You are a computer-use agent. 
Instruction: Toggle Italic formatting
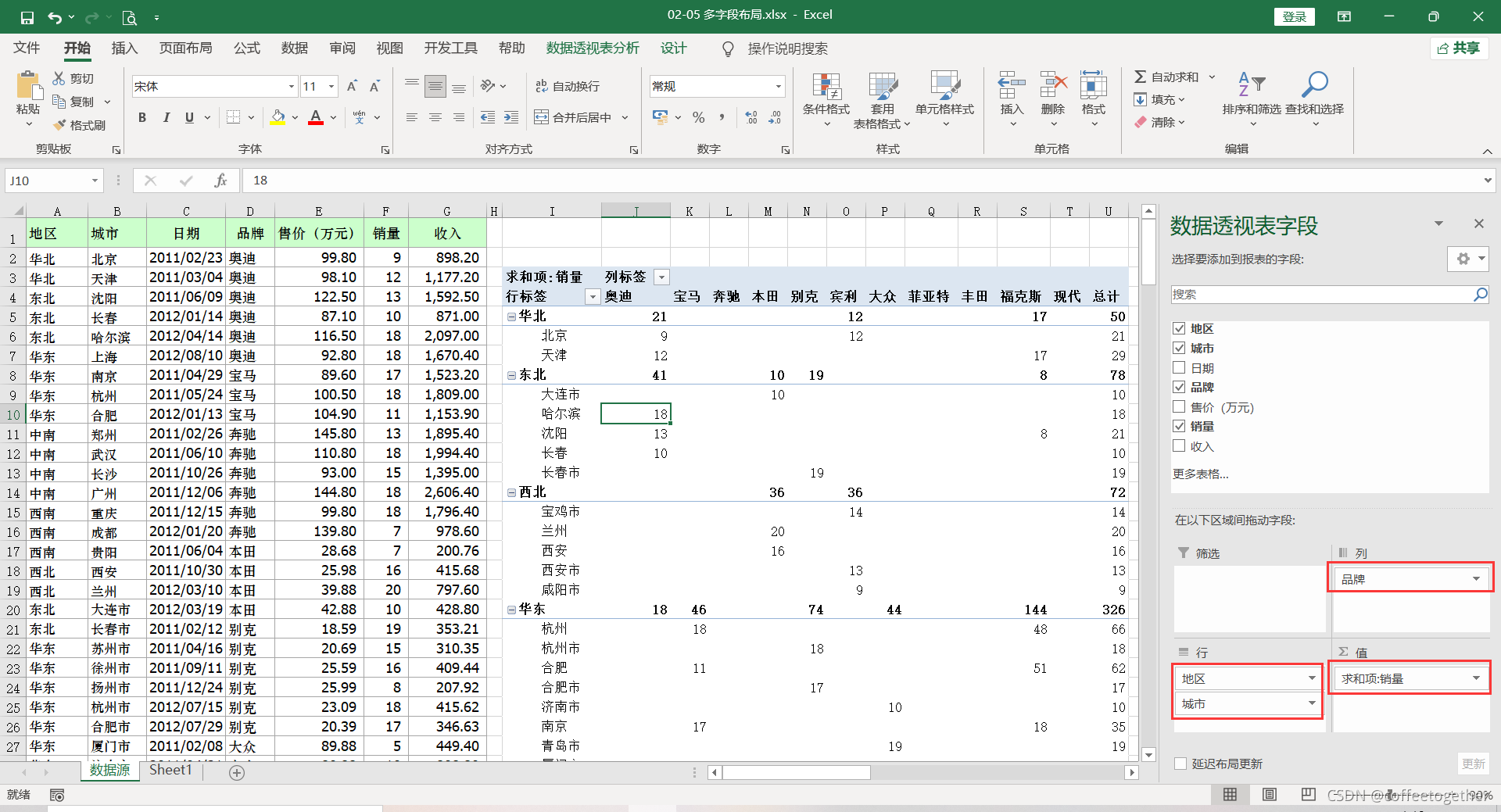166,117
